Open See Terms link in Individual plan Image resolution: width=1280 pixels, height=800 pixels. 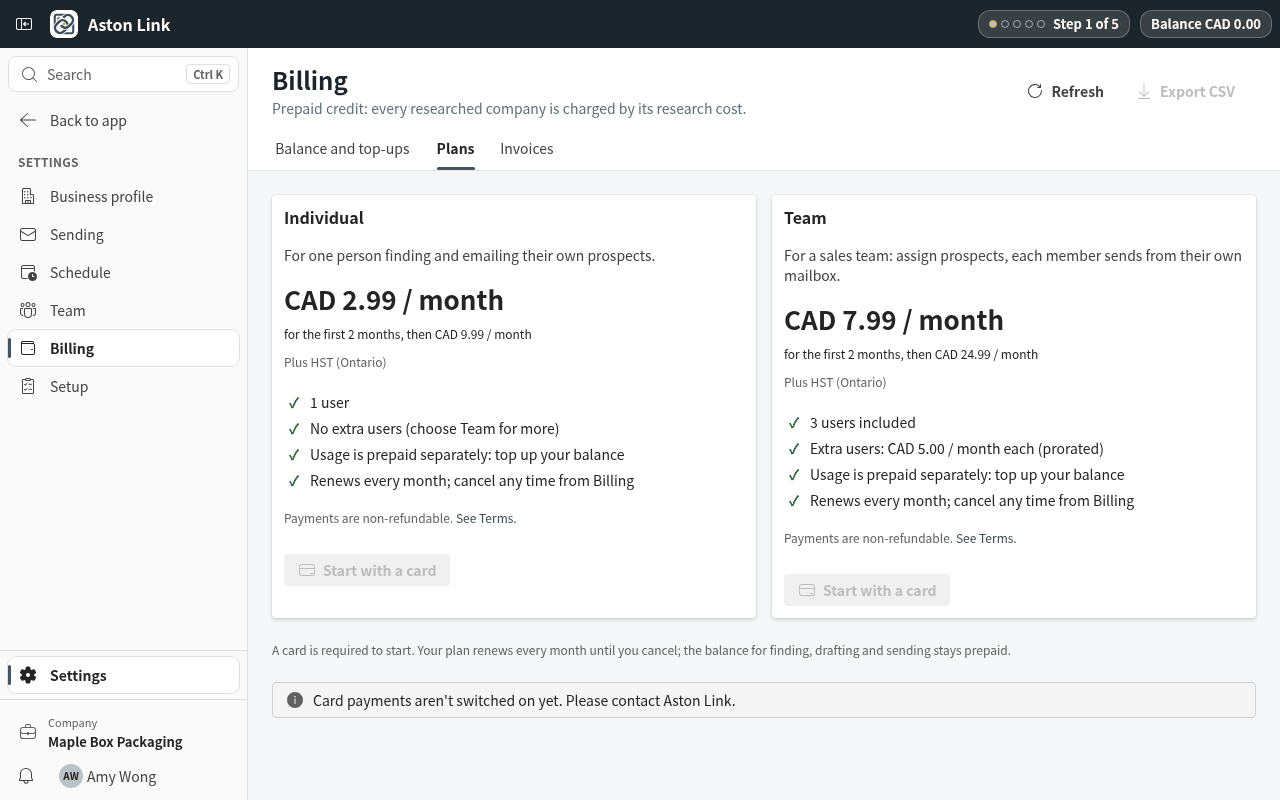pos(484,518)
